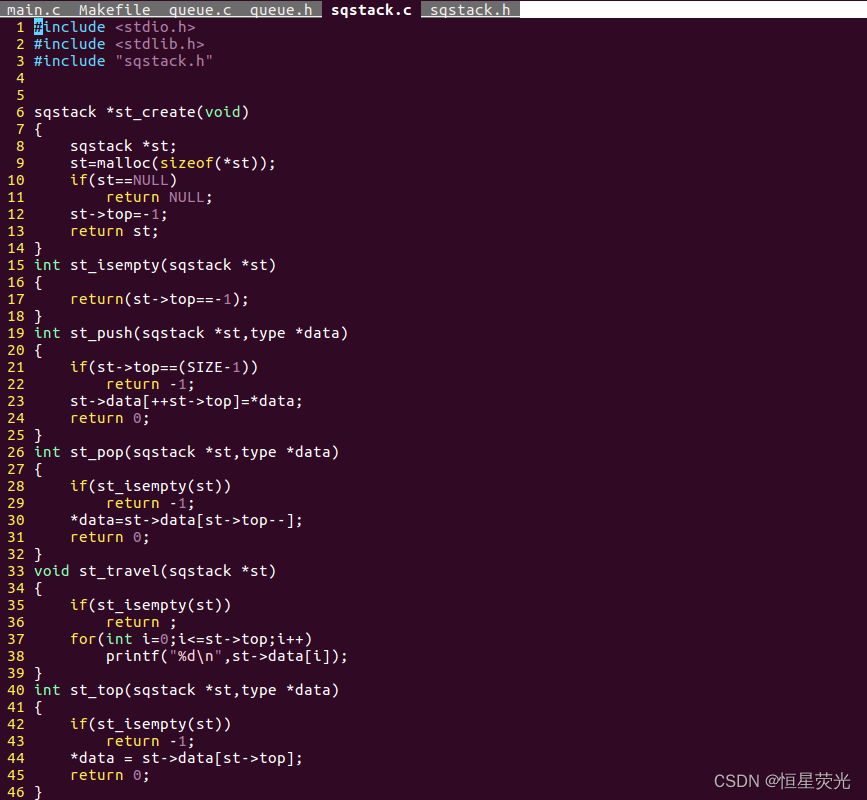Switch to the queue.c tab
Image resolution: width=867 pixels, height=800 pixels.
(x=200, y=9)
